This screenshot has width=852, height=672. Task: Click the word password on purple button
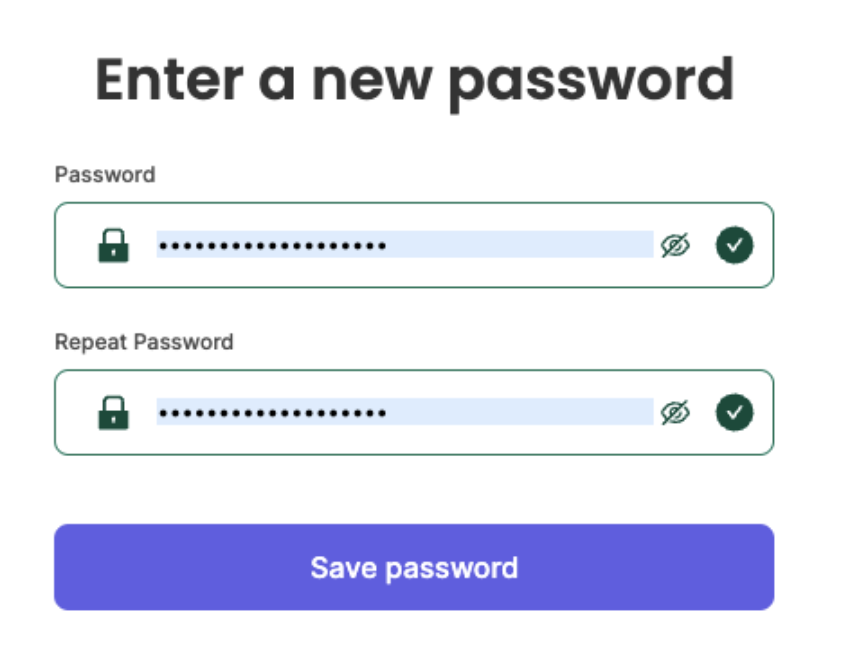tap(452, 569)
